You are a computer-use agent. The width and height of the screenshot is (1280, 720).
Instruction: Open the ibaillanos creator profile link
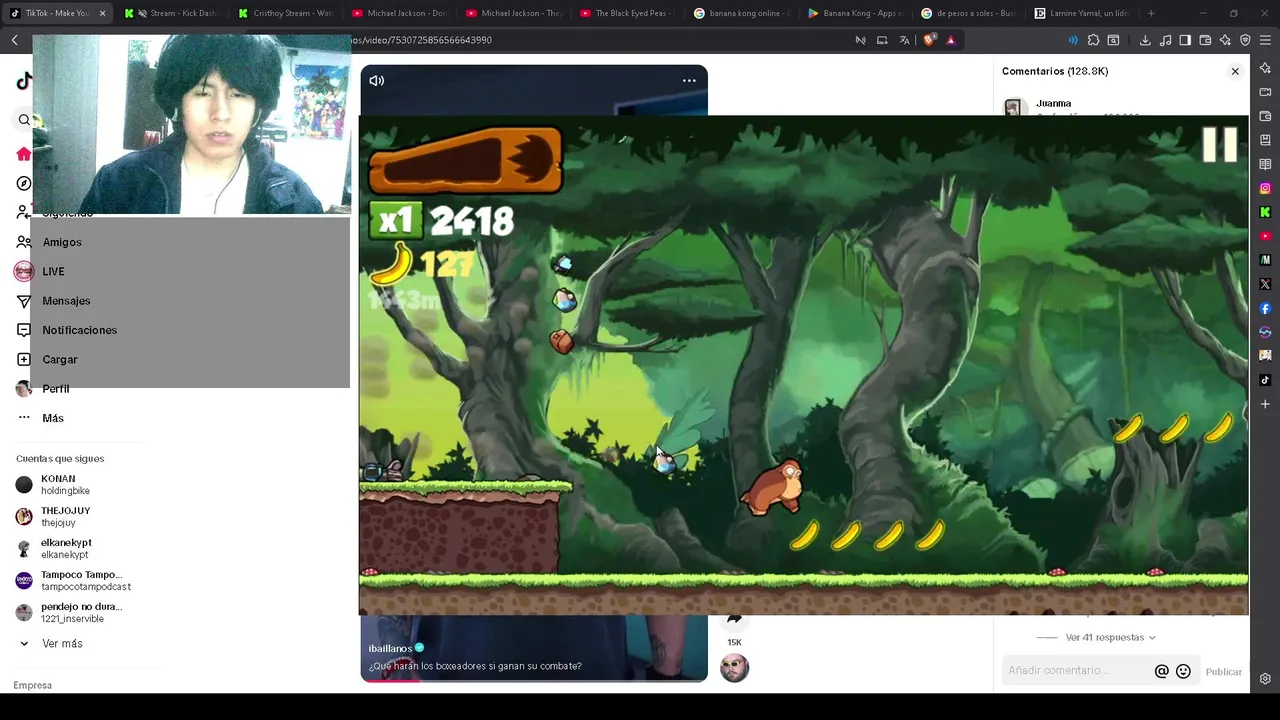click(390, 648)
